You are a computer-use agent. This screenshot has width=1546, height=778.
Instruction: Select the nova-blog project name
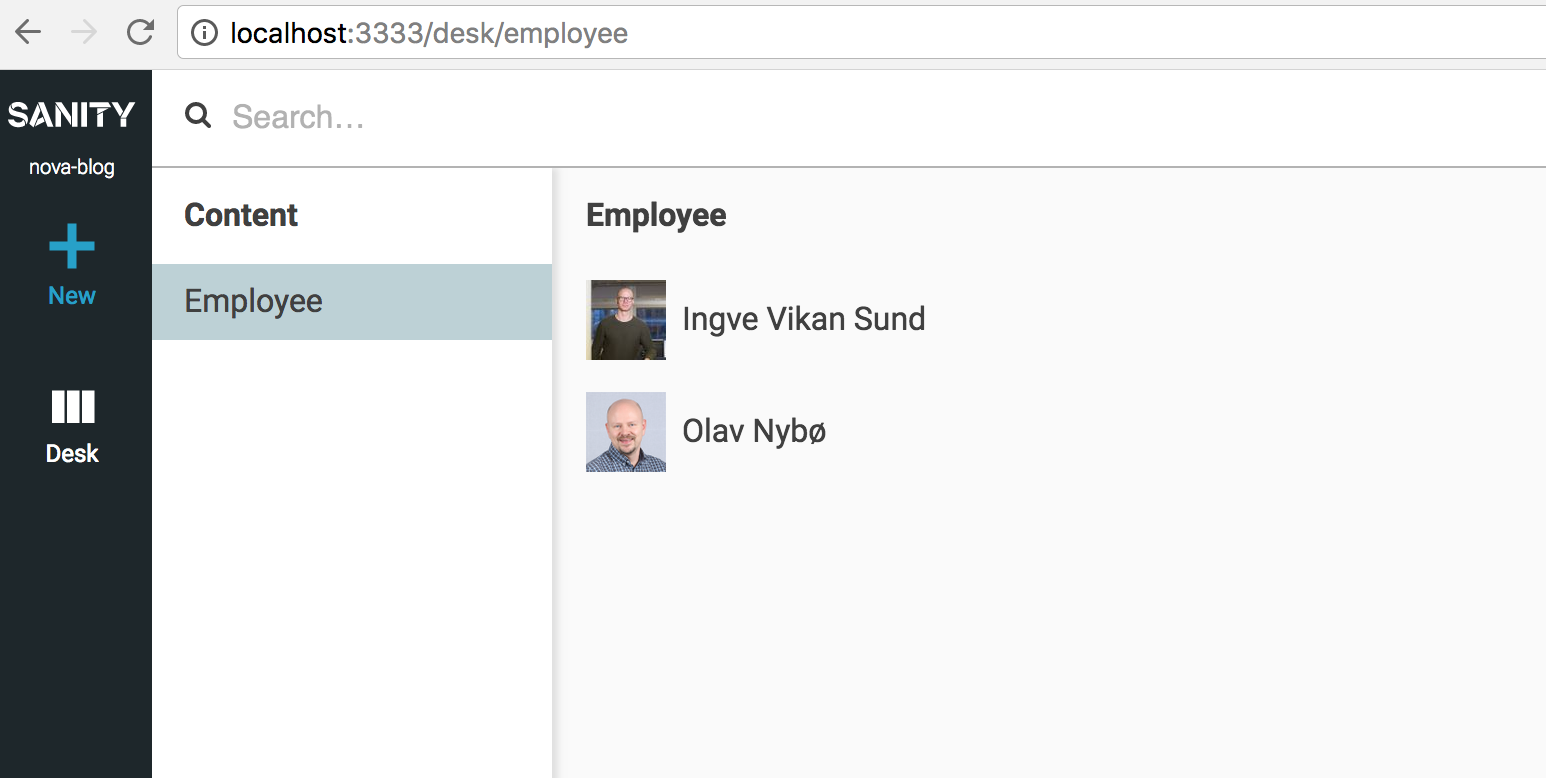(x=72, y=167)
